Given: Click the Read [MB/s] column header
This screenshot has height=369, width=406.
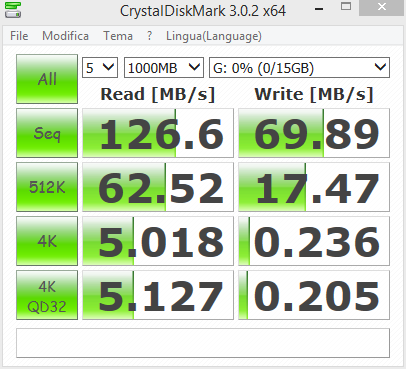Looking at the screenshot, I should pyautogui.click(x=158, y=94).
